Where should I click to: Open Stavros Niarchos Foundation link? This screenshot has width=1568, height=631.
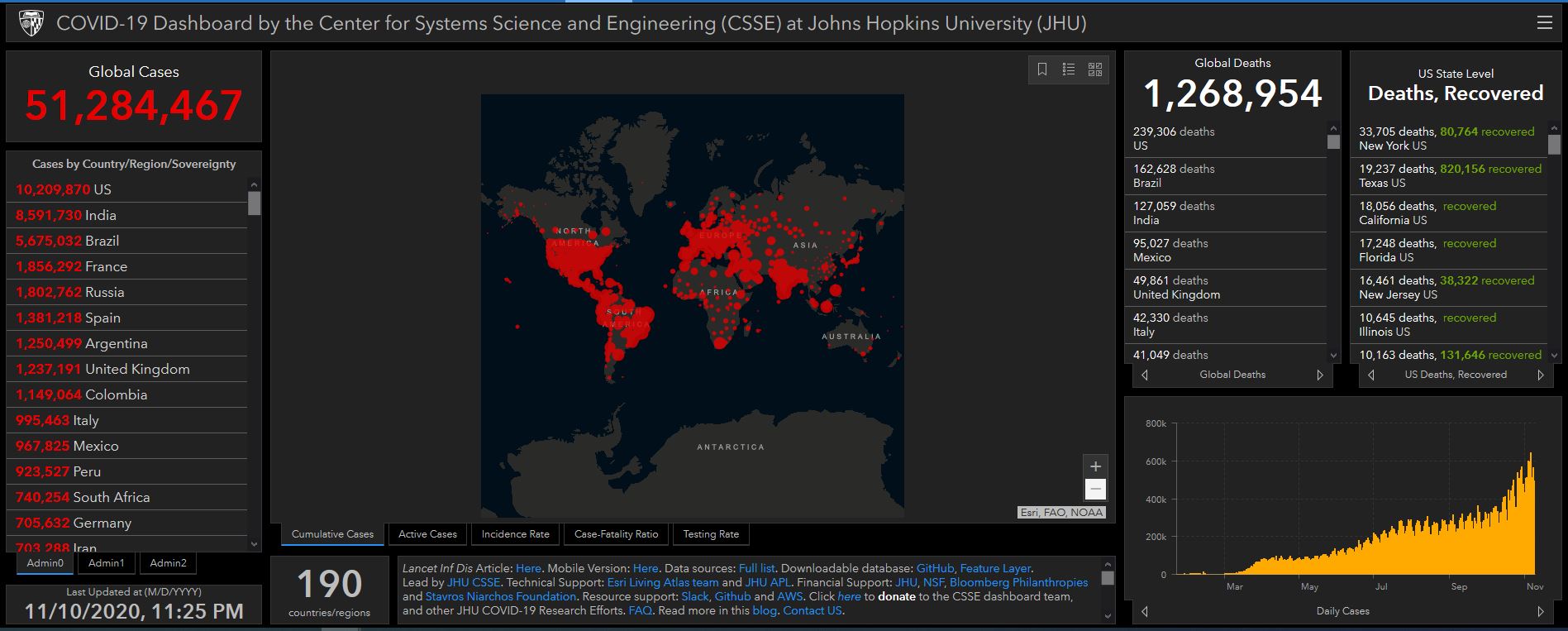point(500,596)
